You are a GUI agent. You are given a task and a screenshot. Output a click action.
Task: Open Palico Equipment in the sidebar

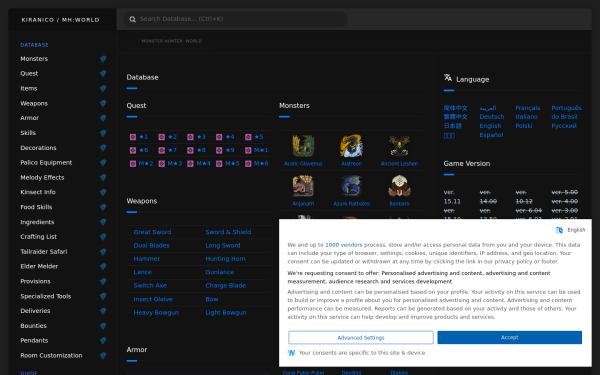pos(46,163)
